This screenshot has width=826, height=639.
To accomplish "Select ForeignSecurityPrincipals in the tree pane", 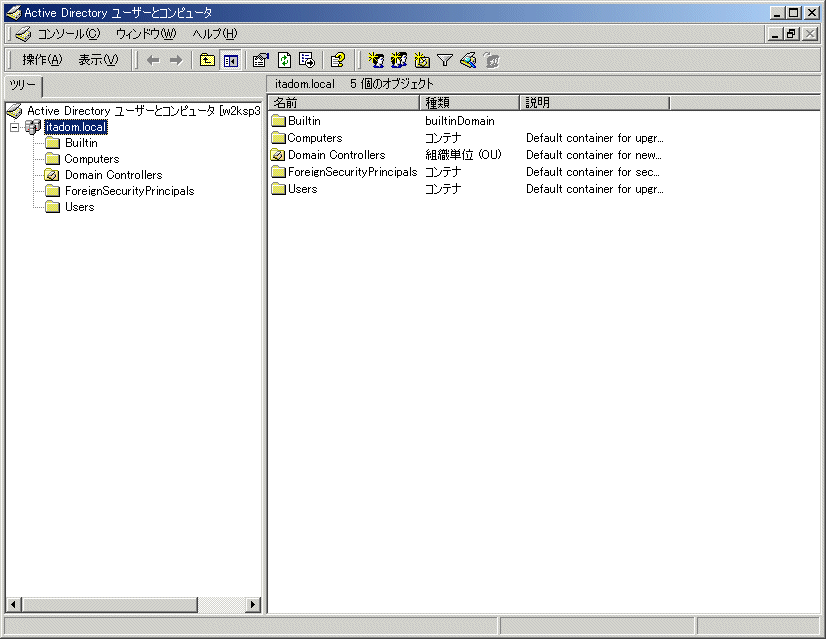I will (130, 191).
